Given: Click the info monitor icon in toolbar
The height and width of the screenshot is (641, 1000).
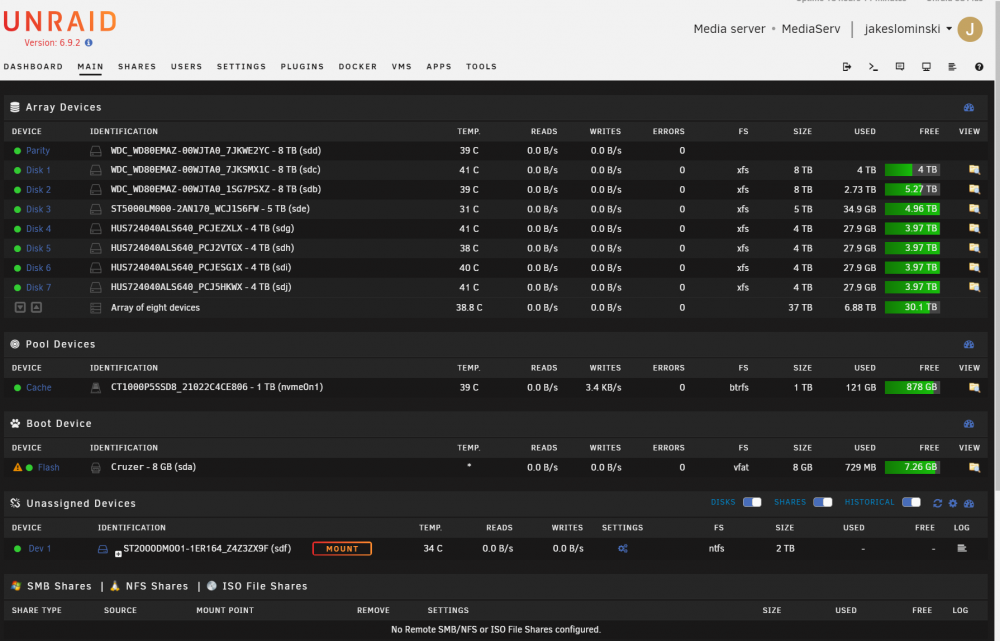Looking at the screenshot, I should (x=926, y=66).
